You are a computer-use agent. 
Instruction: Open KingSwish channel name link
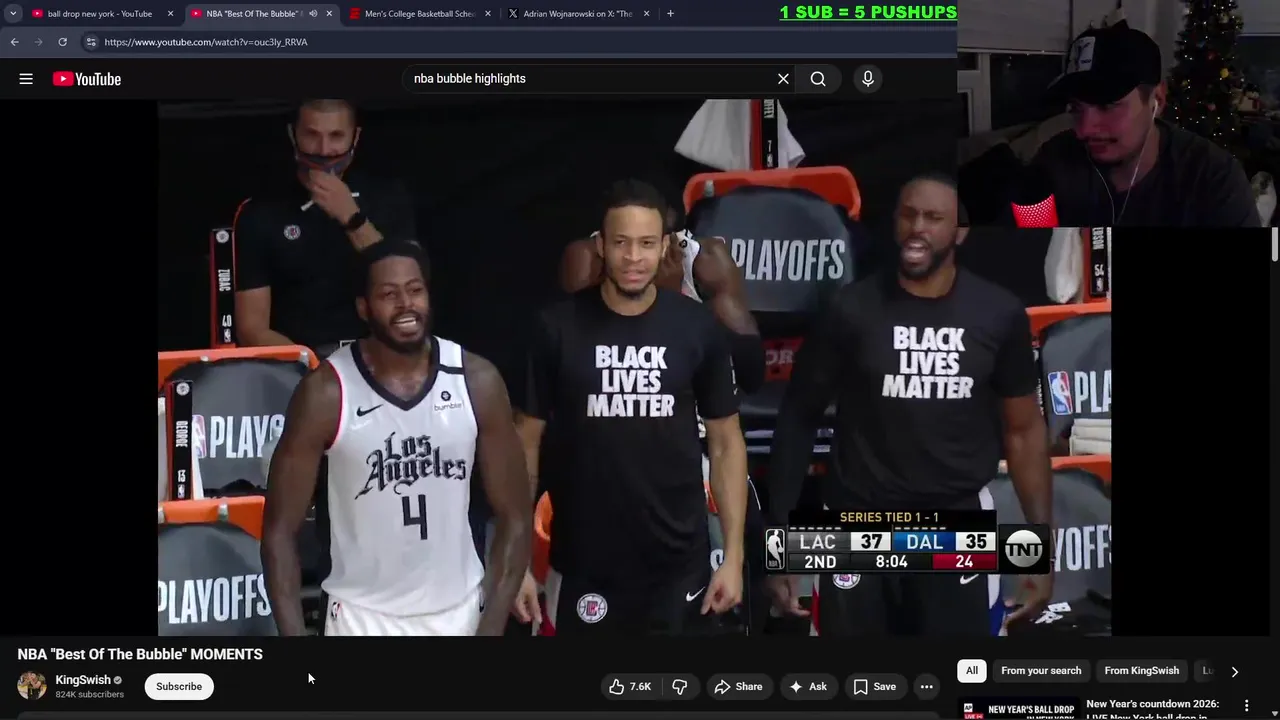point(83,680)
